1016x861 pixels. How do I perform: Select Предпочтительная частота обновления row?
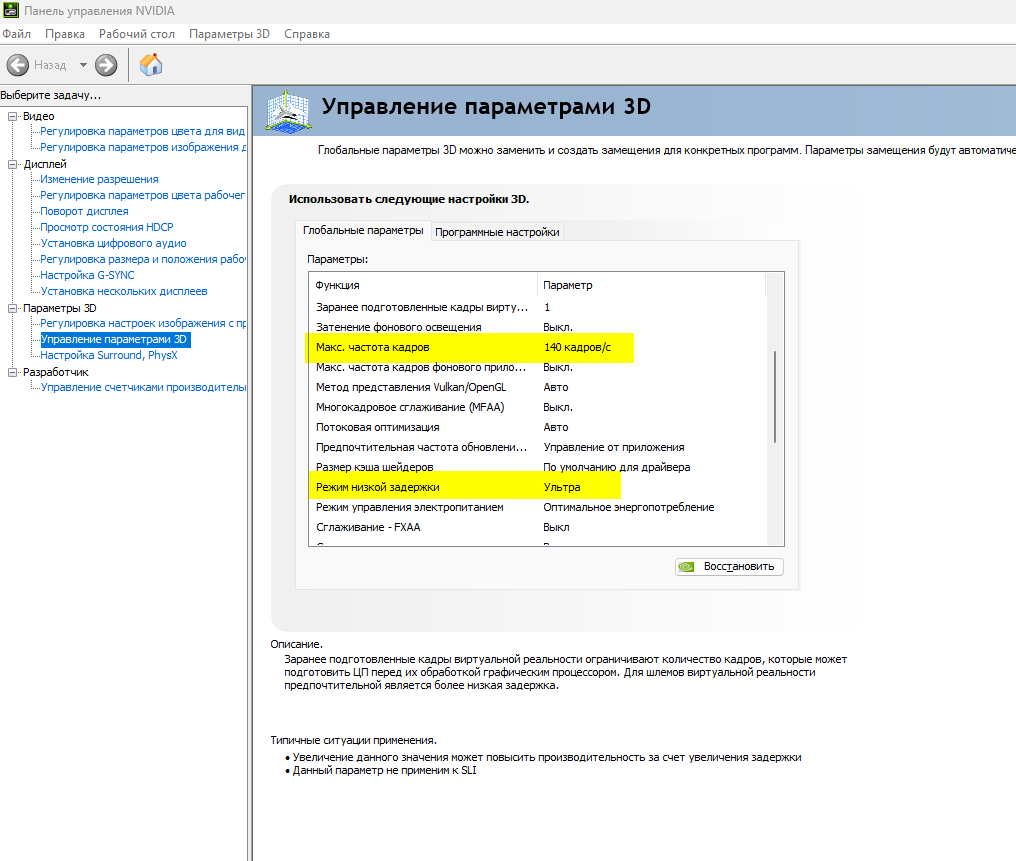pos(538,447)
